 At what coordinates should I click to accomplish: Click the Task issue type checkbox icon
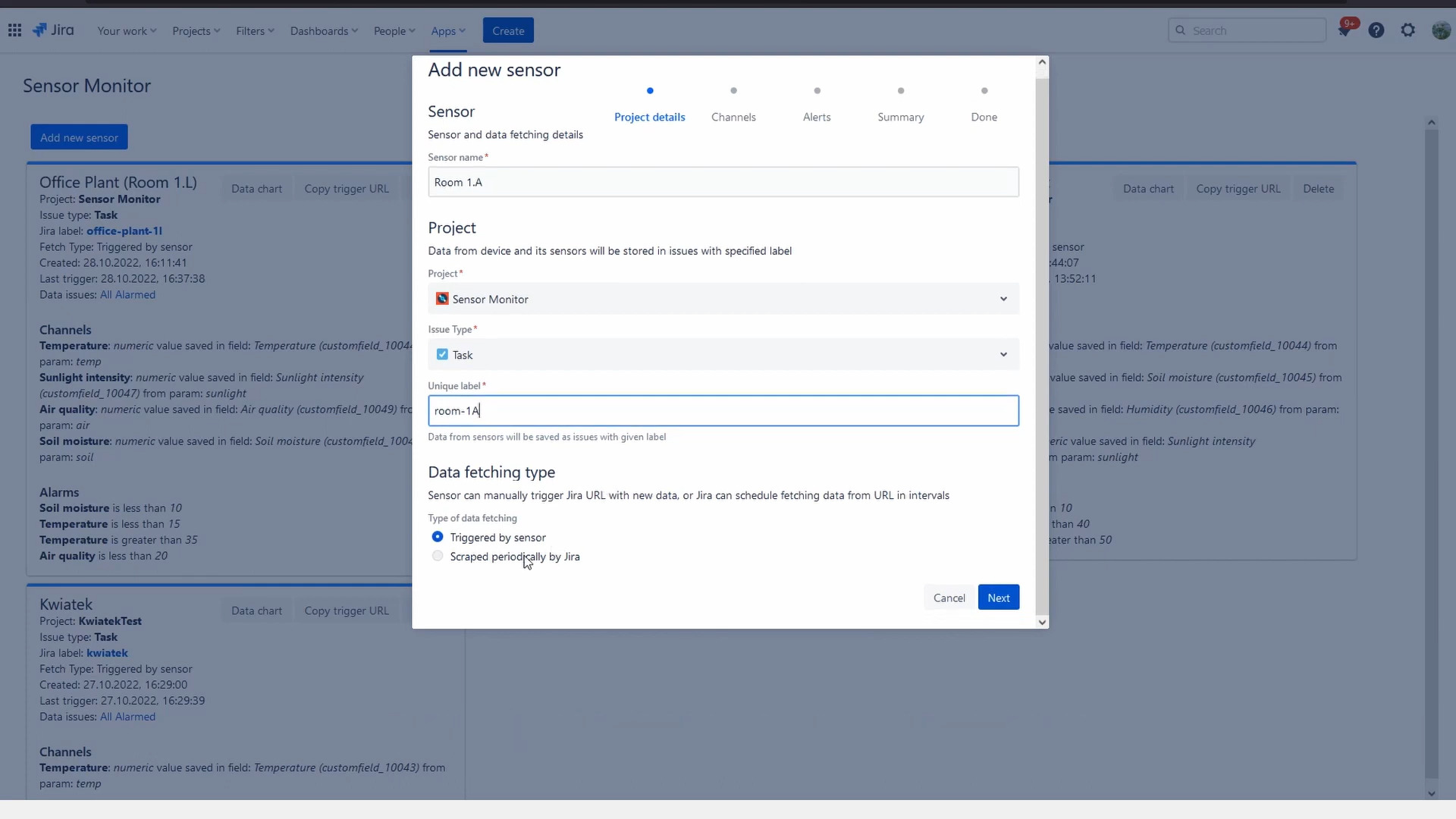[x=442, y=355]
